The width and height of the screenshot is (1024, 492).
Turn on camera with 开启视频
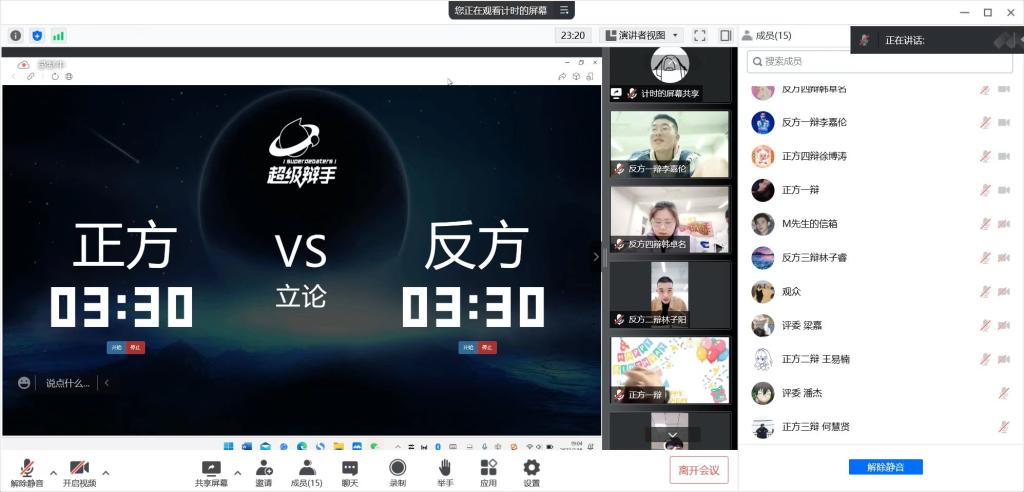(79, 468)
